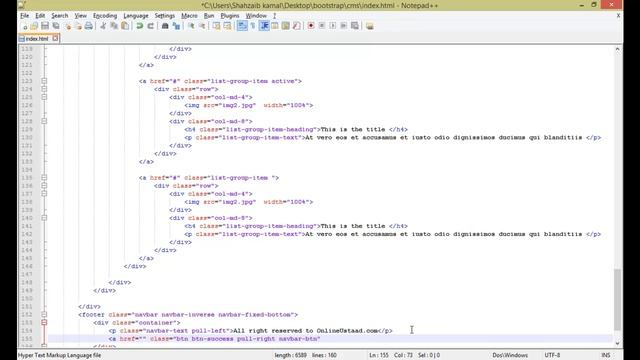Close current document via menu bar X
Viewport: 640px width, 360px height.
click(618, 16)
